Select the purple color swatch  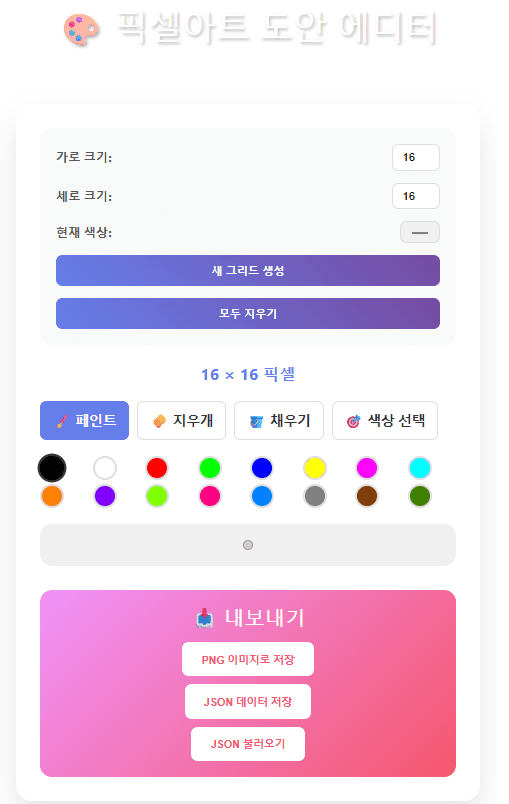click(105, 496)
